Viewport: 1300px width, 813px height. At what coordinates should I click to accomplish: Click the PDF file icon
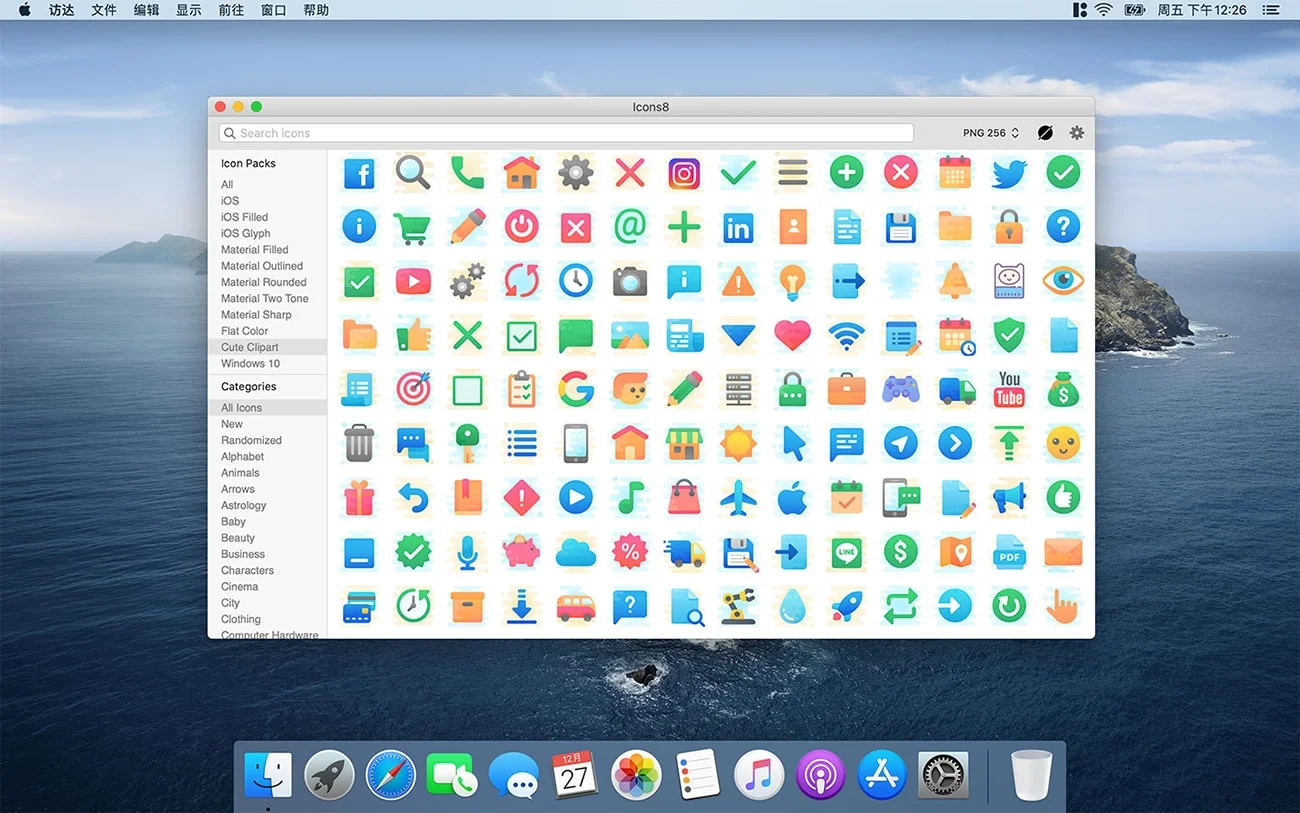coord(1009,551)
